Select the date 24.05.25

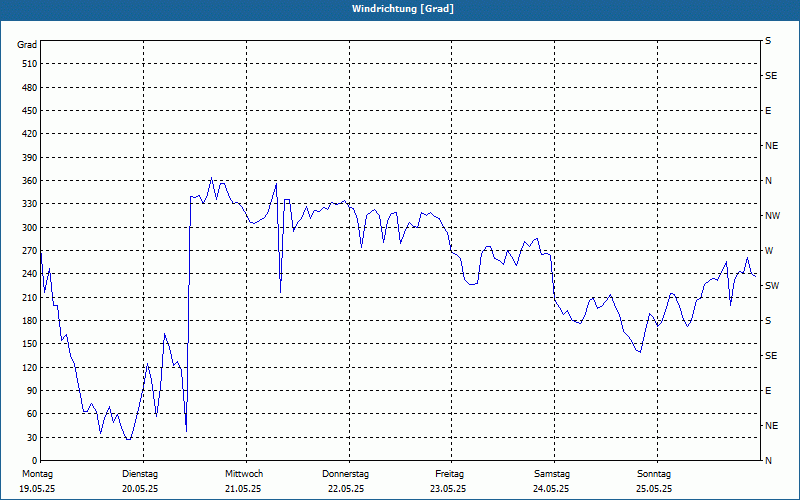pos(551,489)
